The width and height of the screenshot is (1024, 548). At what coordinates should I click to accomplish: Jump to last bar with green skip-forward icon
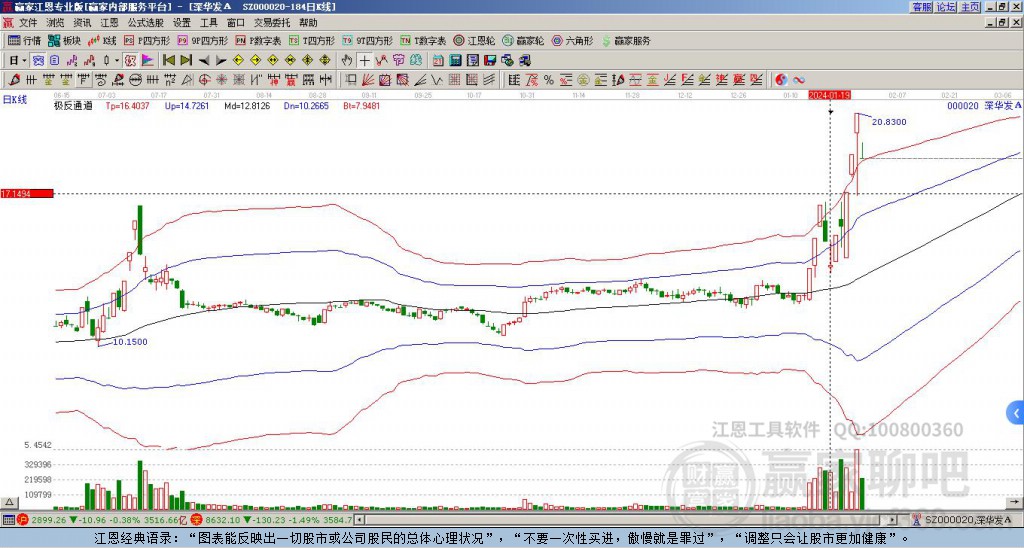186,60
